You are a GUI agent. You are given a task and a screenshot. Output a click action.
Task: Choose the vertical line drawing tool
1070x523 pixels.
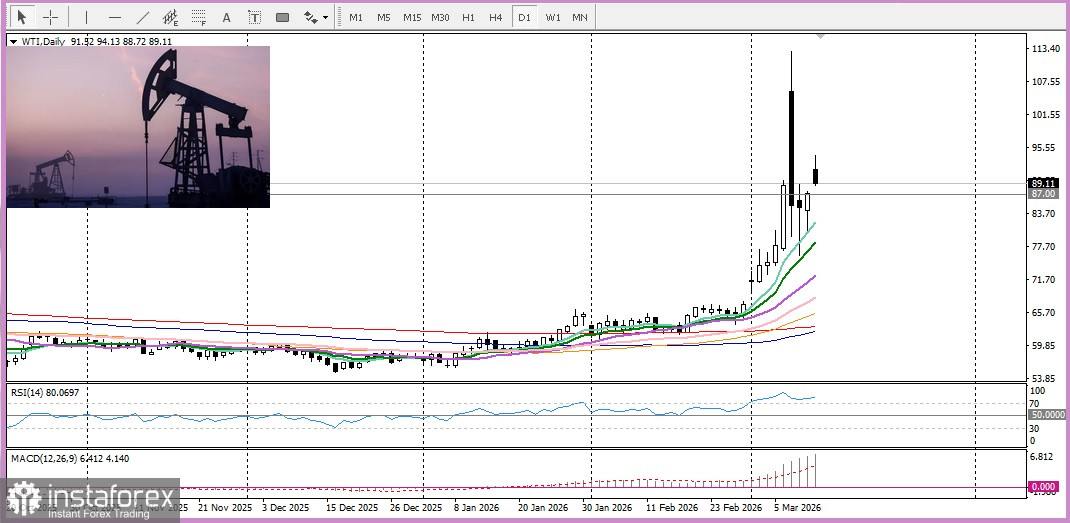86,17
